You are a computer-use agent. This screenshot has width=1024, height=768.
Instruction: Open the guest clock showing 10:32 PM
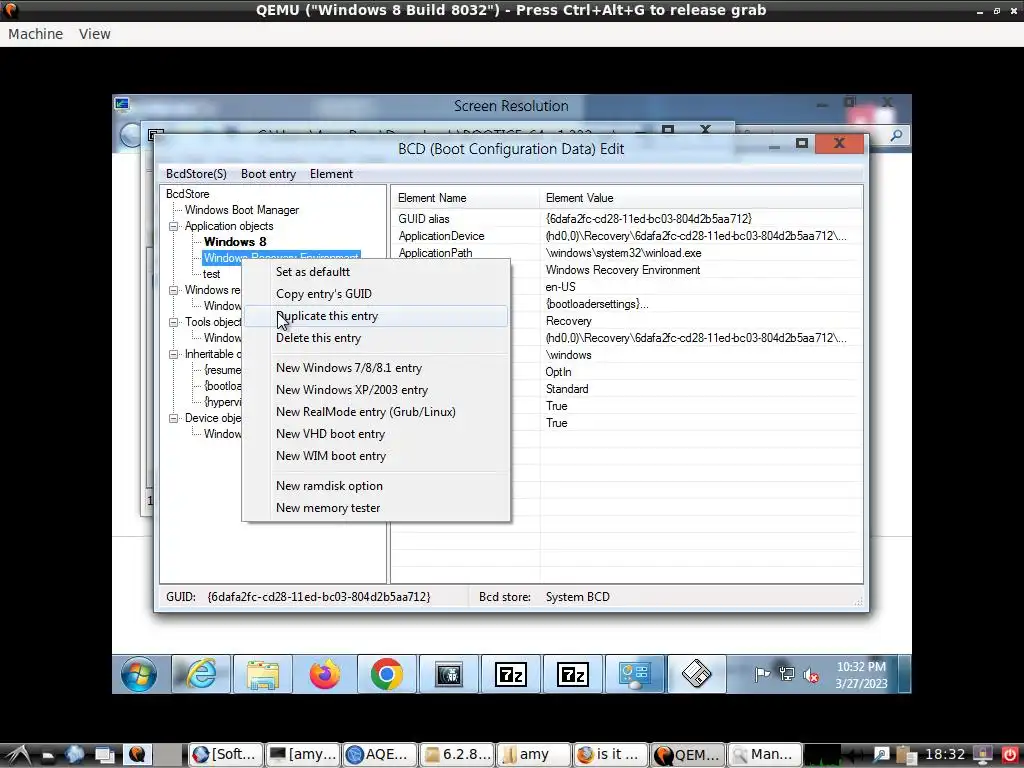click(861, 675)
